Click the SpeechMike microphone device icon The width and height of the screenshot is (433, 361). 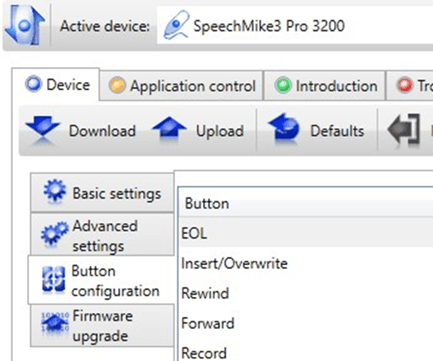point(176,25)
